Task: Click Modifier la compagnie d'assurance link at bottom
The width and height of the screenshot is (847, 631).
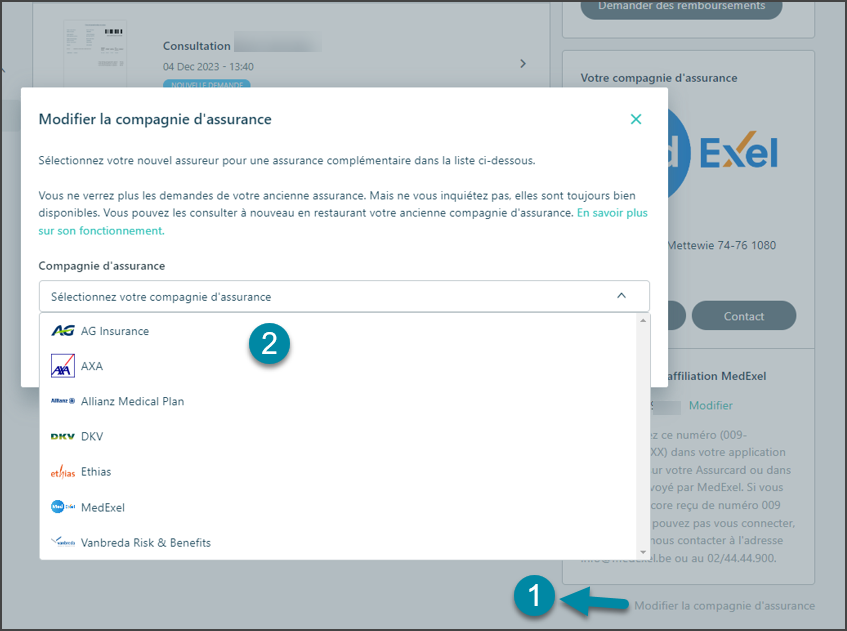Action: tap(724, 606)
